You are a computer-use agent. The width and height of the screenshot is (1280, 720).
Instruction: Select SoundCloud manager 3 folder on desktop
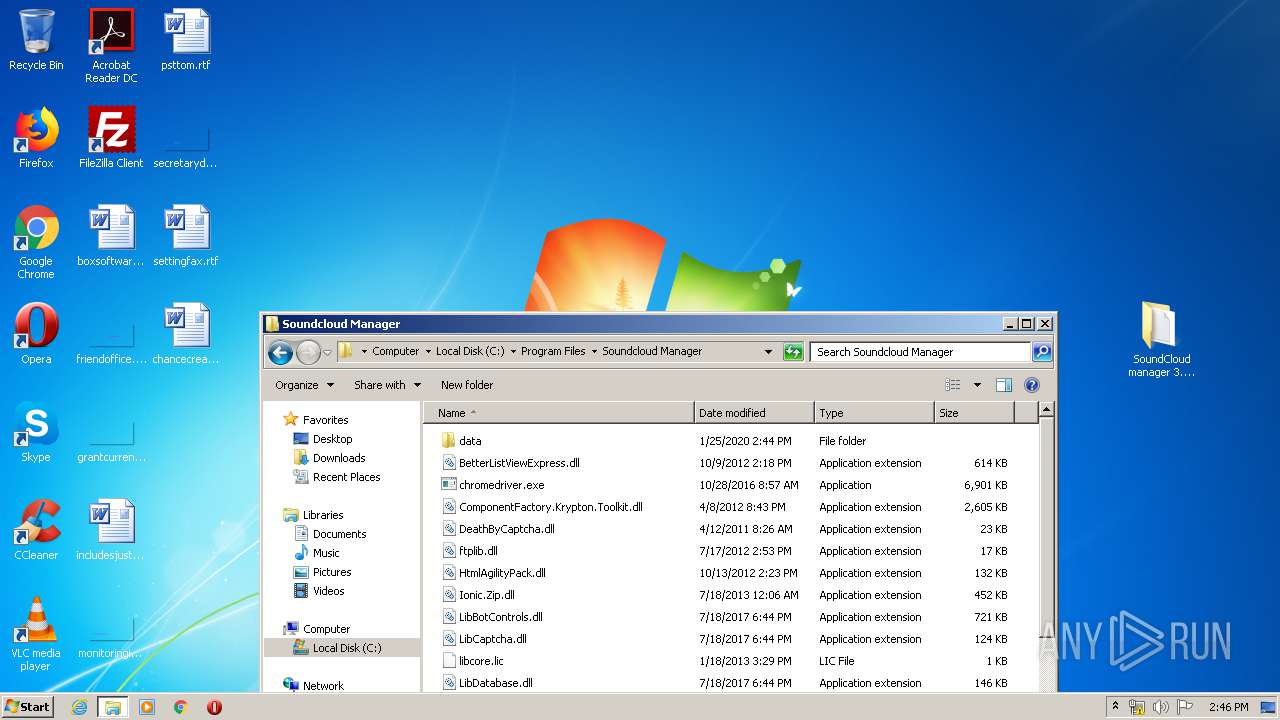[x=1161, y=340]
